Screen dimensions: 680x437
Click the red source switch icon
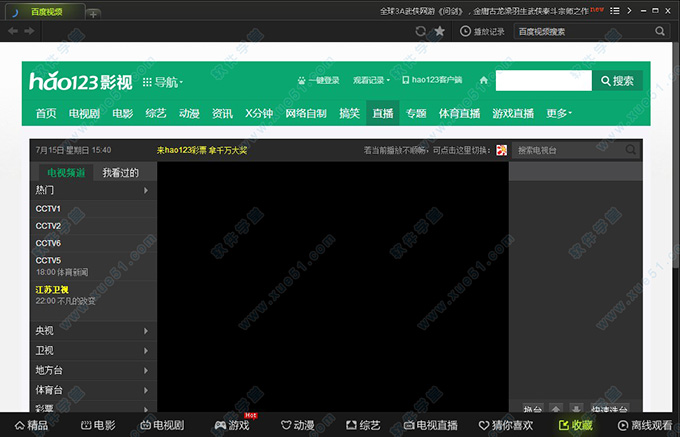[501, 150]
